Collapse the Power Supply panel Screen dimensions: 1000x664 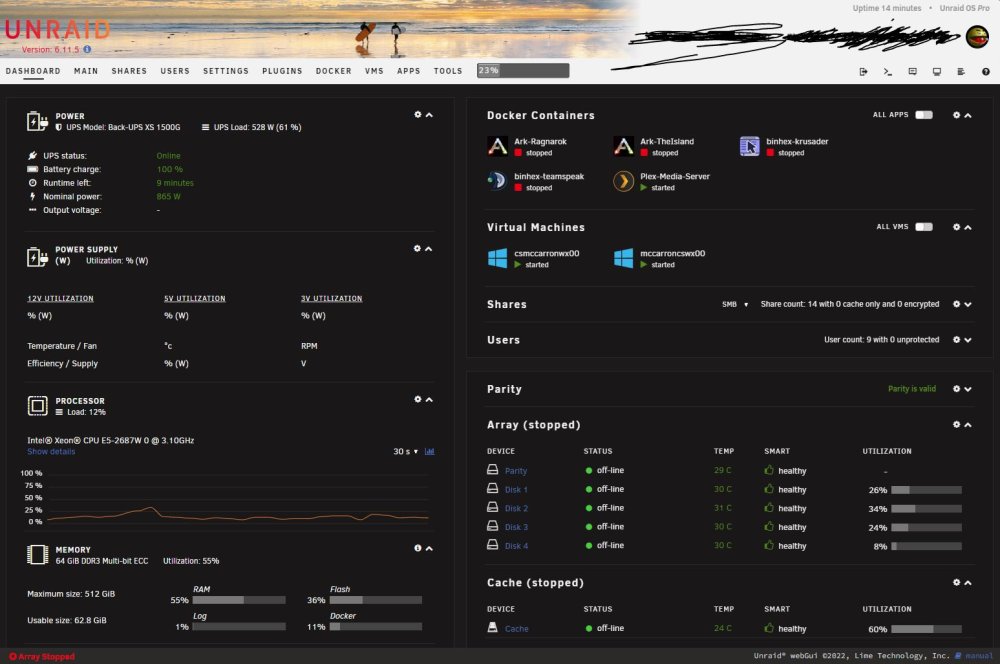[x=429, y=249]
